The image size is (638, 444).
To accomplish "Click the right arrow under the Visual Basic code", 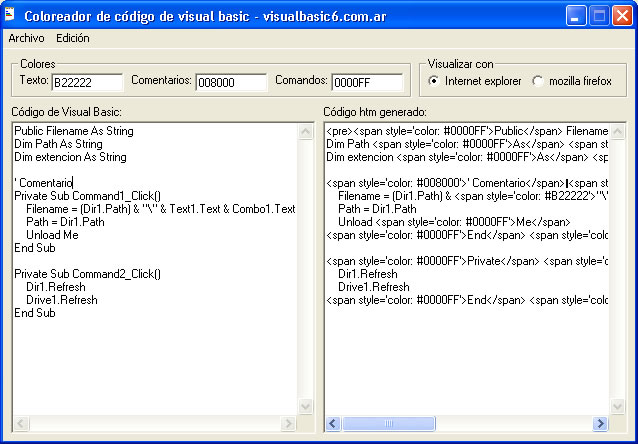I will 290,424.
